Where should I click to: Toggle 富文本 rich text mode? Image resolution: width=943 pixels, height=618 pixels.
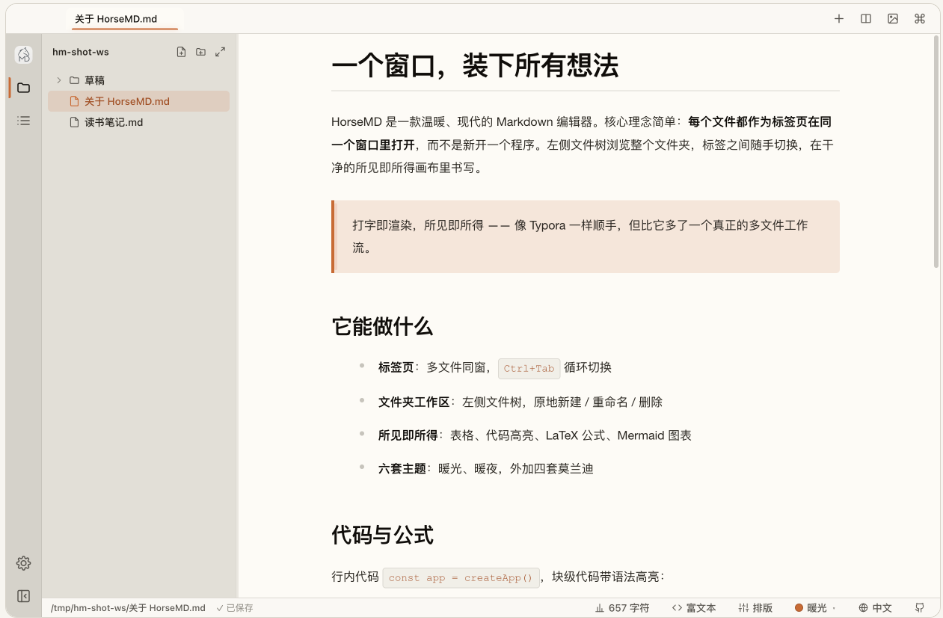click(x=694, y=608)
